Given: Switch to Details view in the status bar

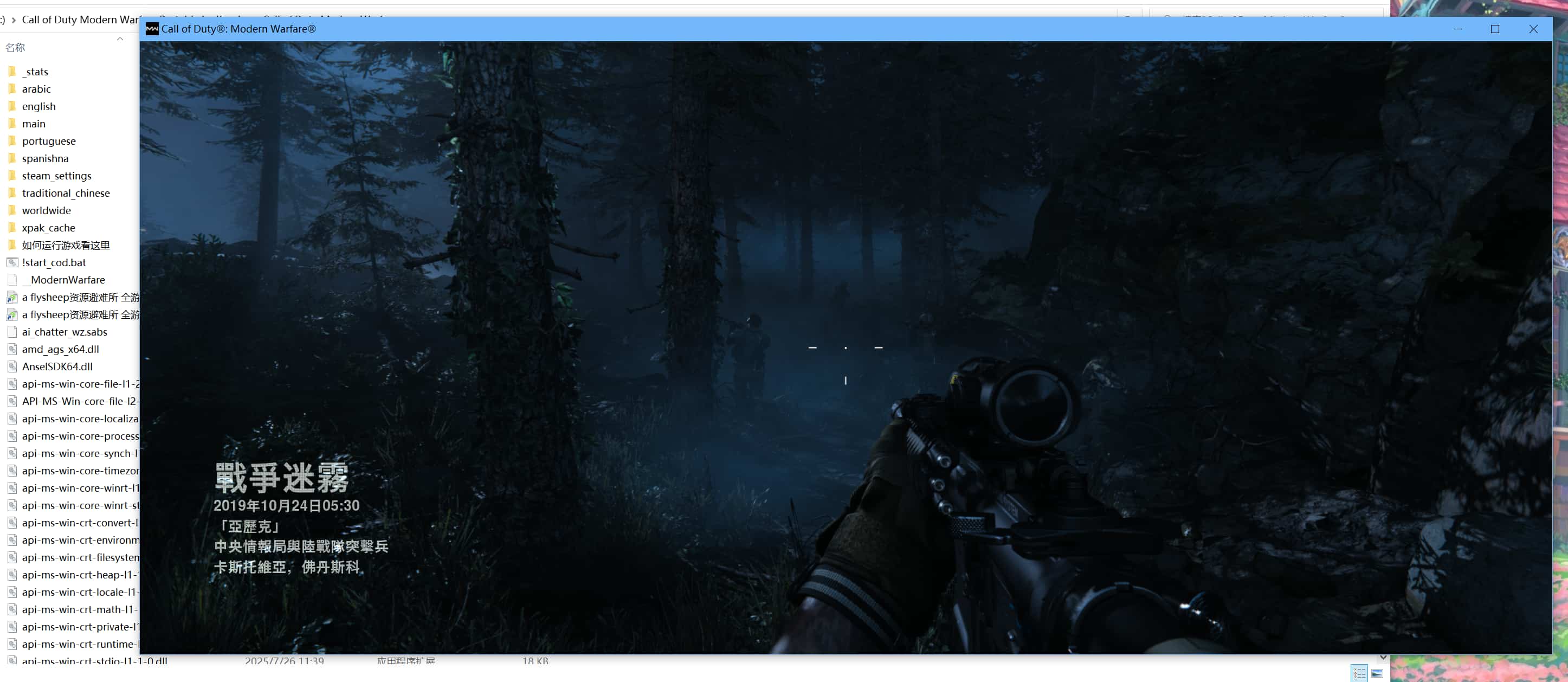Looking at the screenshot, I should [1360, 672].
